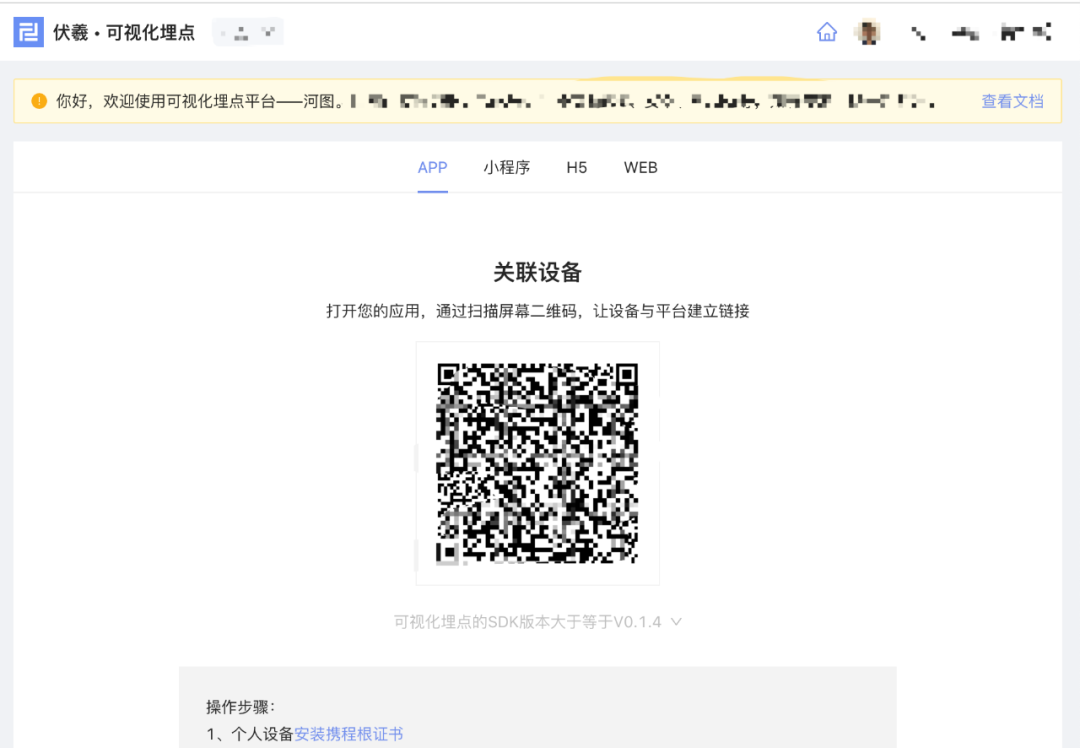Click the 你好，欢迎使用可视化埋点平台 banner text
This screenshot has height=748, width=1080.
pos(200,101)
